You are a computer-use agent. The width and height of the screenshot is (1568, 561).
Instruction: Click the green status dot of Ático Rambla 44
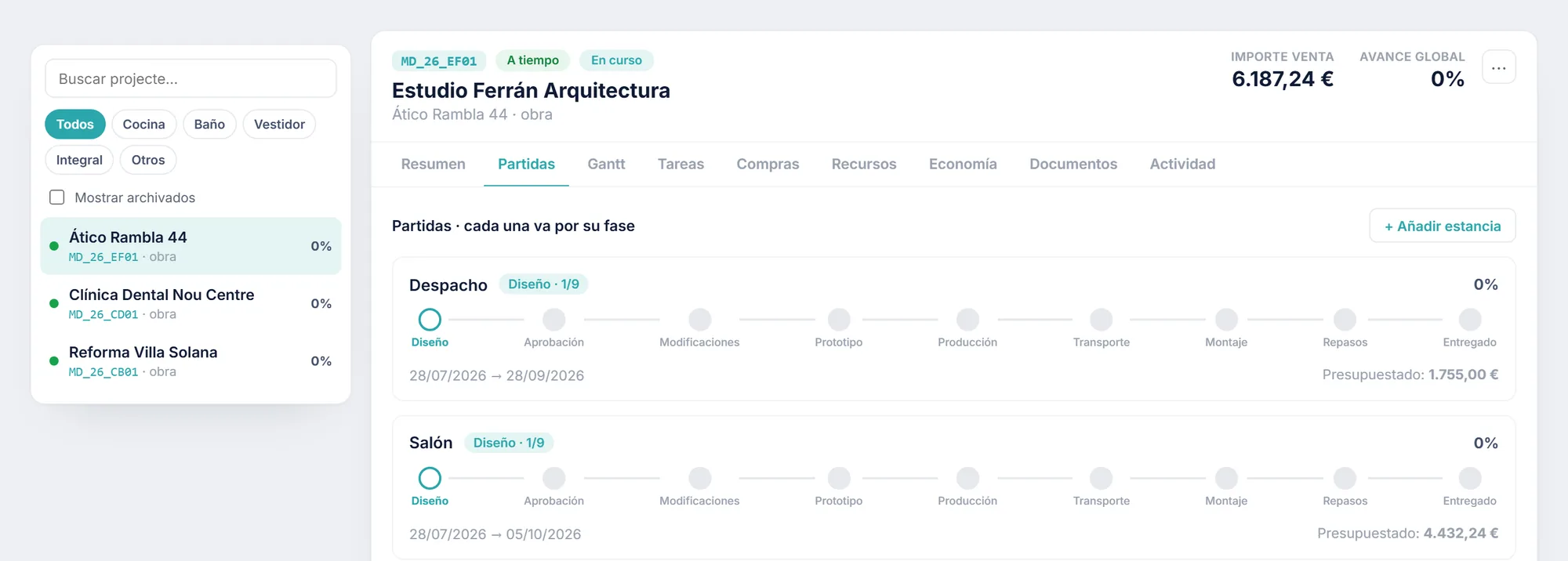(54, 246)
